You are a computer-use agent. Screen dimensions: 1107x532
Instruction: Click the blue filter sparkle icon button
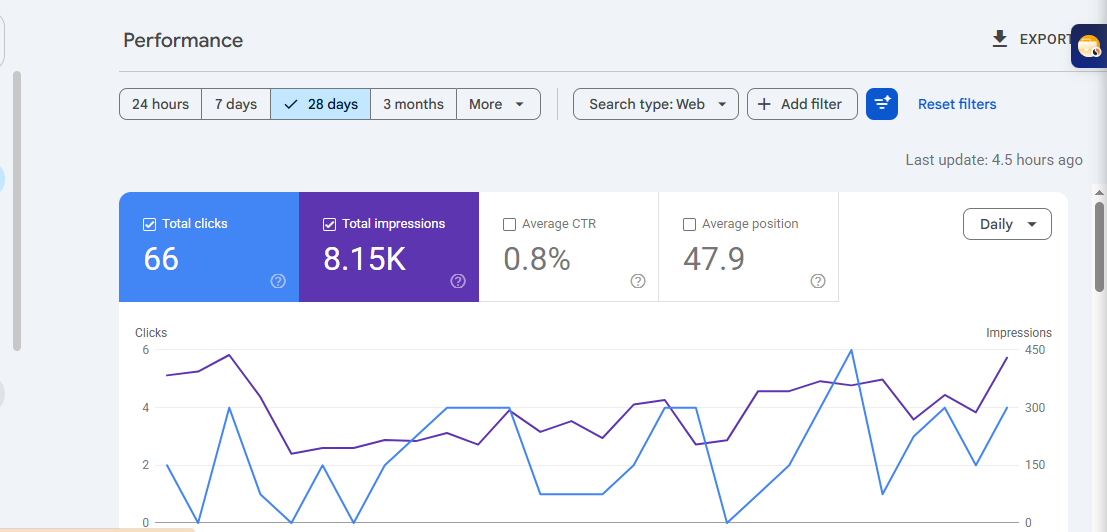click(x=882, y=104)
